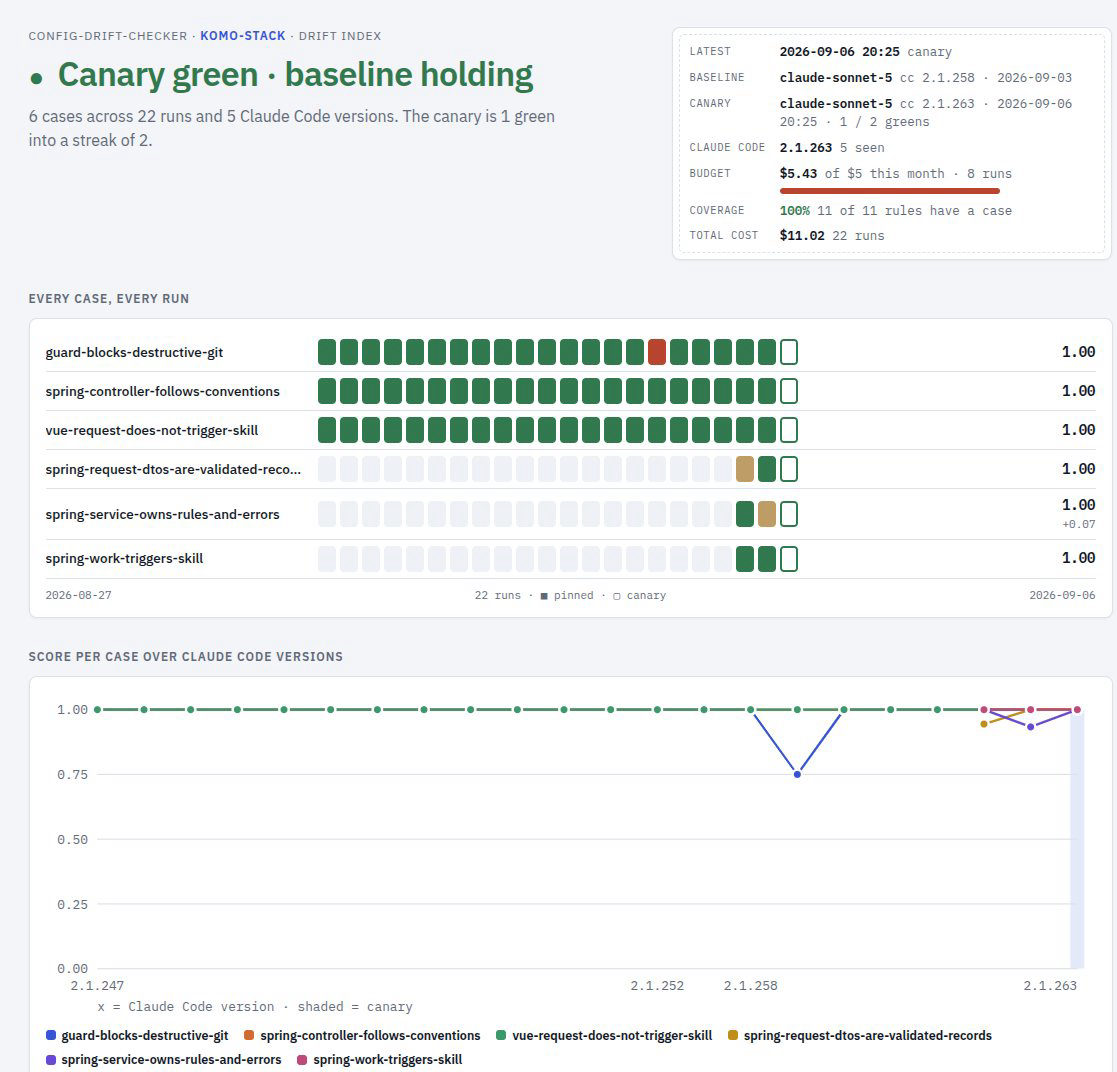
Task: Select the tan cell in spring-service-owns-rules-and-errors row
Action: click(767, 514)
